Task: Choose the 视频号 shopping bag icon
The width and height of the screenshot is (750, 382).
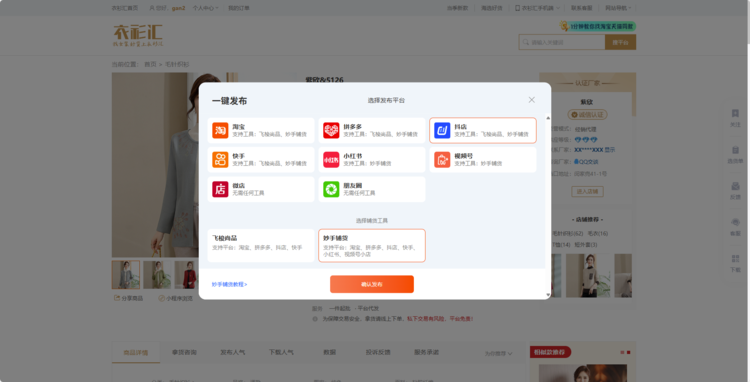Action: click(x=442, y=160)
